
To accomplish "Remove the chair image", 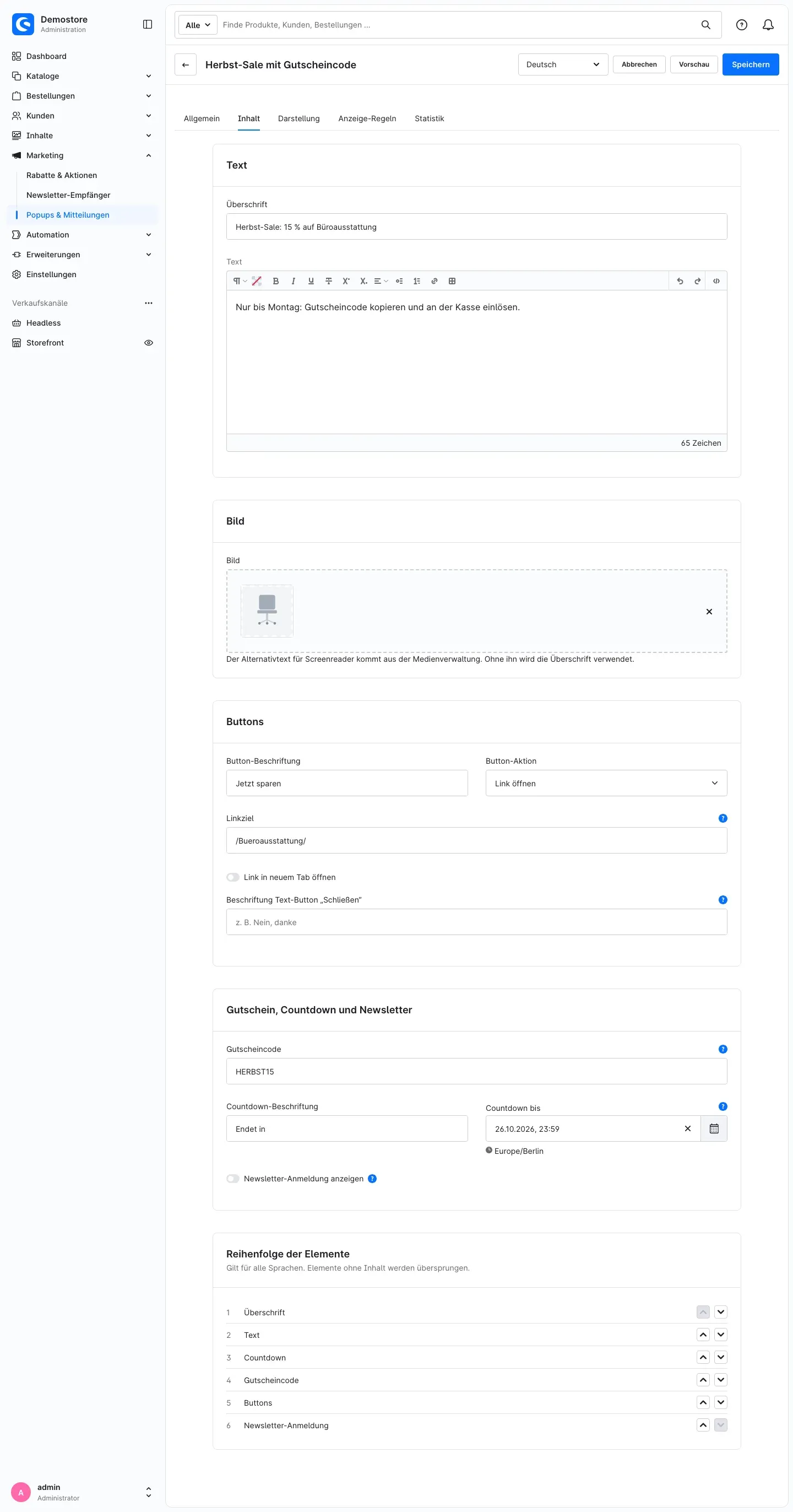I will (x=709, y=612).
